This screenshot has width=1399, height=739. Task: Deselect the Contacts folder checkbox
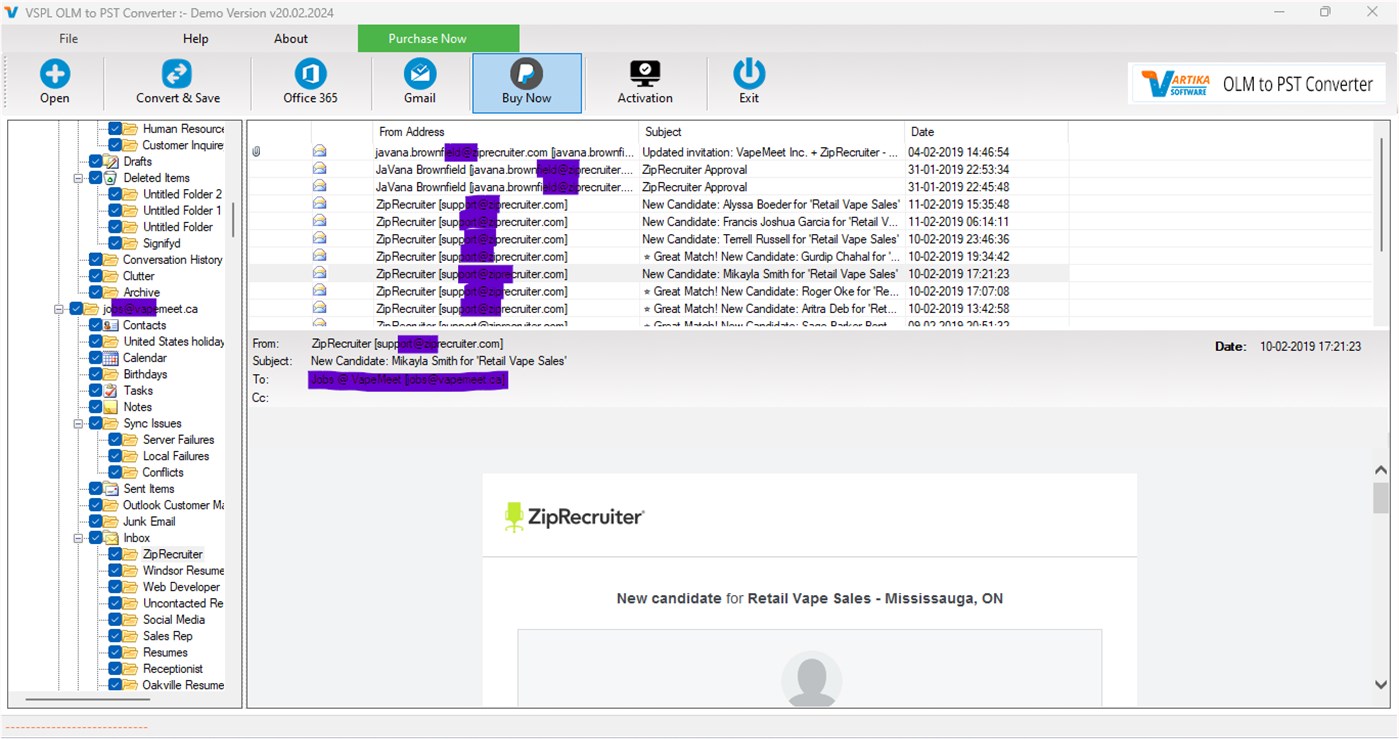(x=93, y=324)
